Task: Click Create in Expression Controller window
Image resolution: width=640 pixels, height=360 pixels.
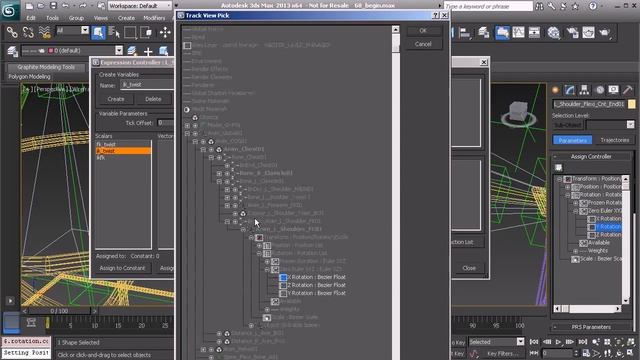Action: tap(116, 99)
